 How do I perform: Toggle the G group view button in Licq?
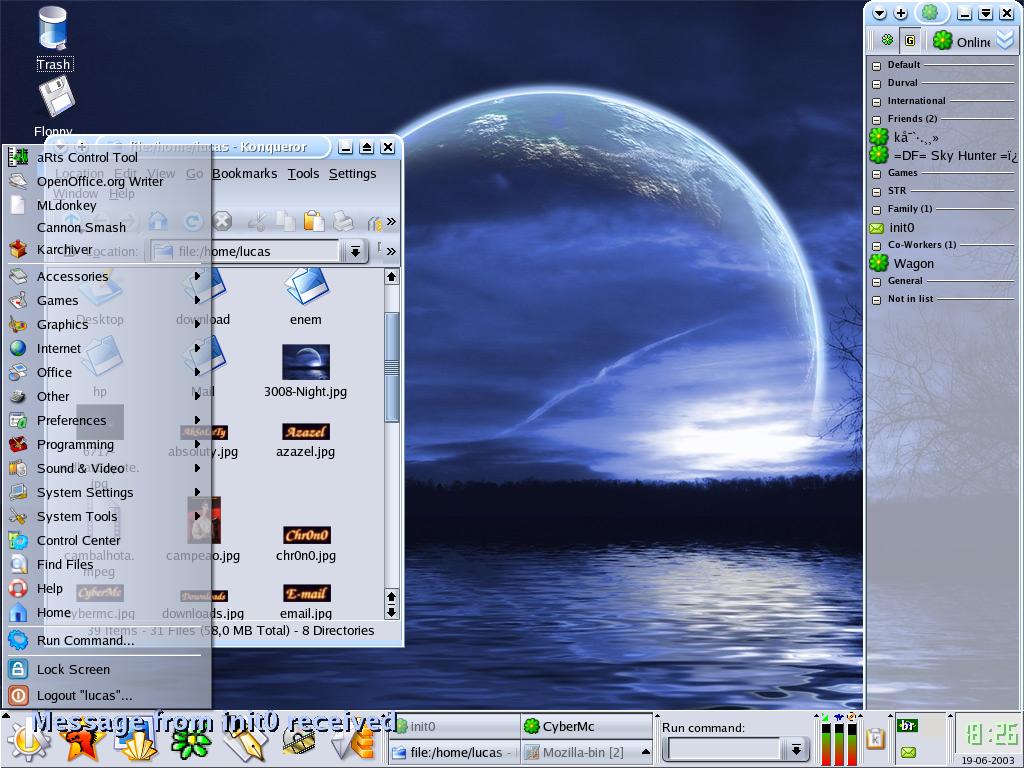pyautogui.click(x=910, y=40)
